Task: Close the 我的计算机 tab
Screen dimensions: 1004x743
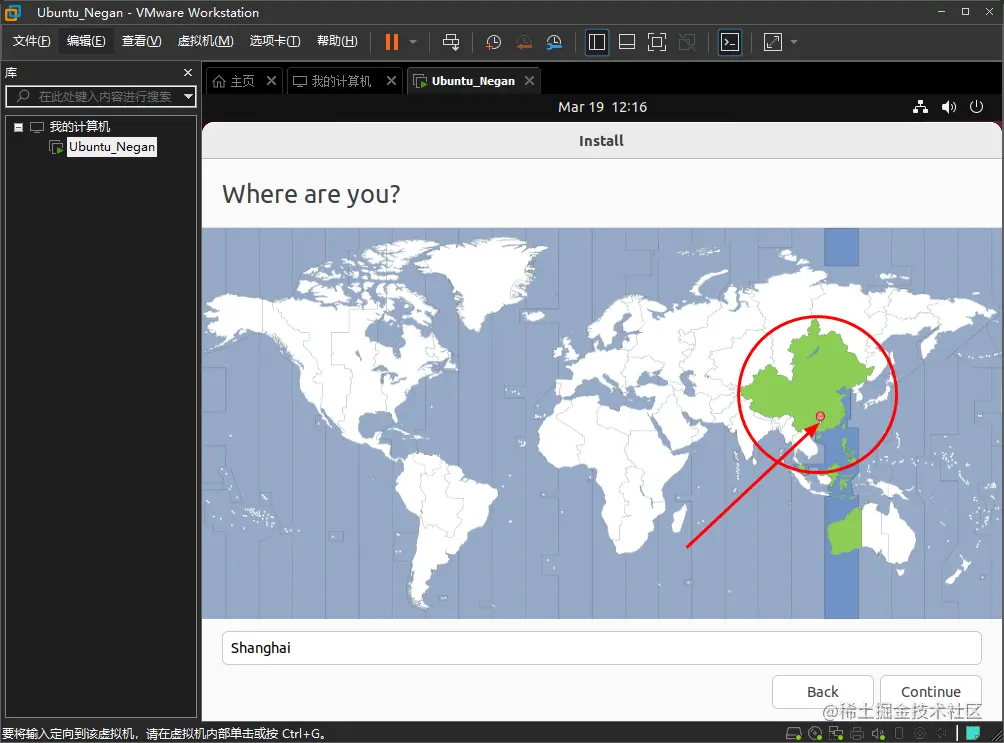Action: click(391, 81)
